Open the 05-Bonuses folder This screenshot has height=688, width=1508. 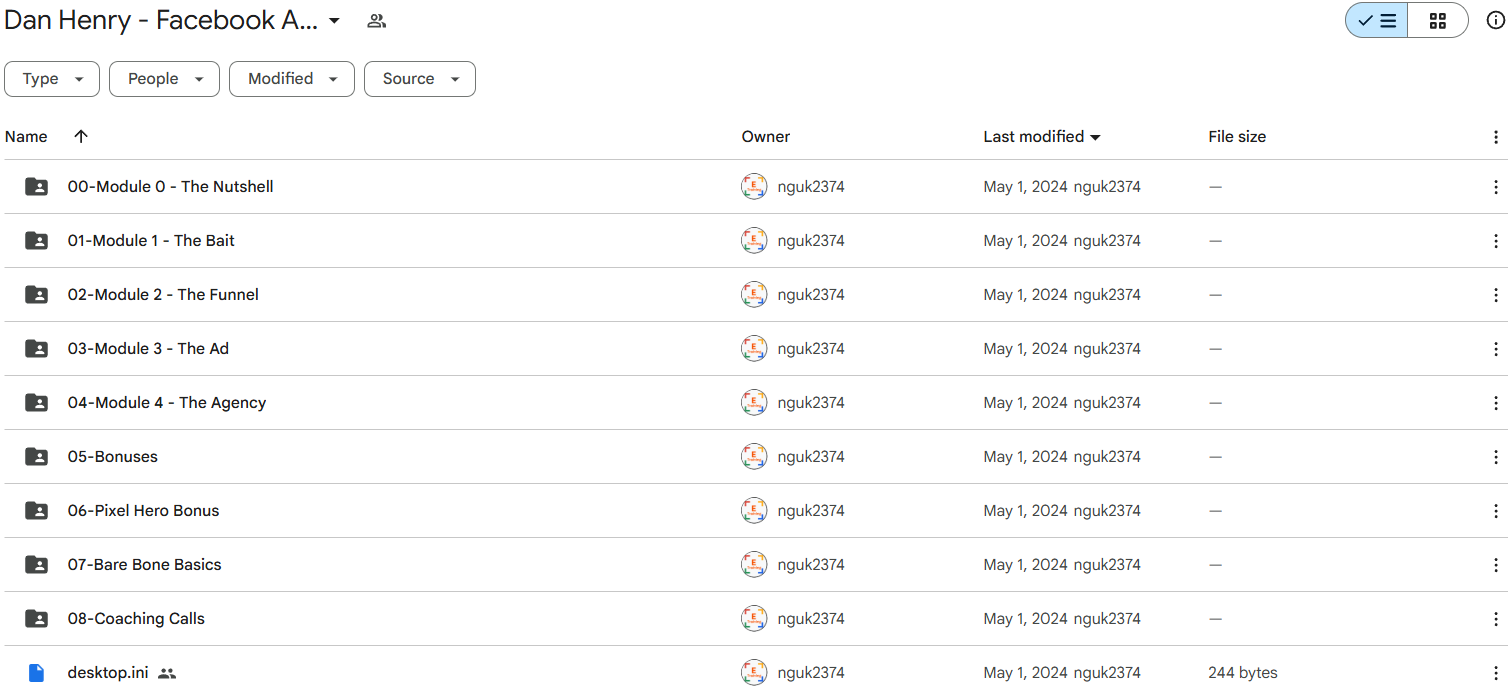tap(113, 457)
